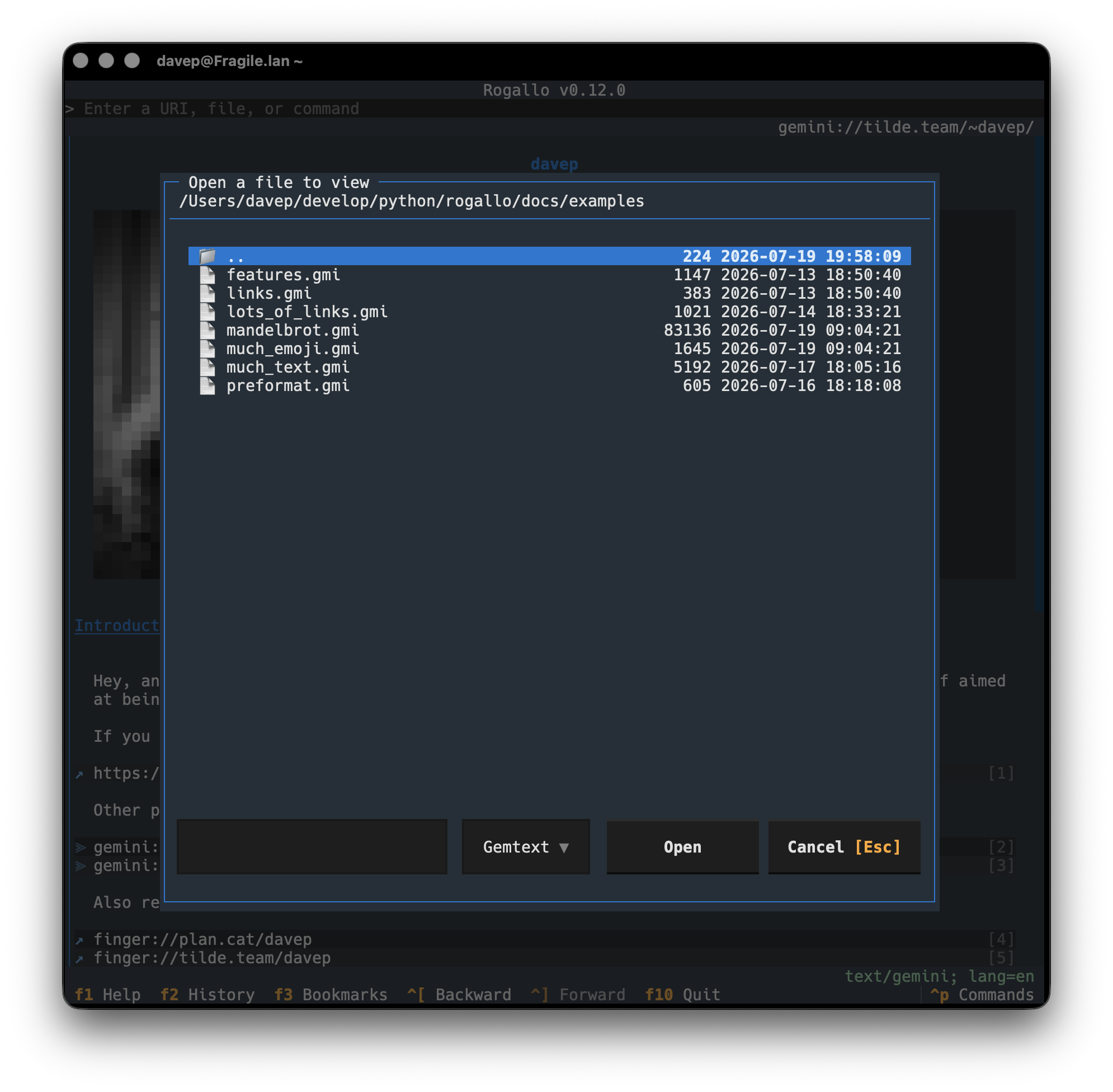Click the 2026-07-14 18:33:21 timestamp
1113x1092 pixels.
pos(811,312)
